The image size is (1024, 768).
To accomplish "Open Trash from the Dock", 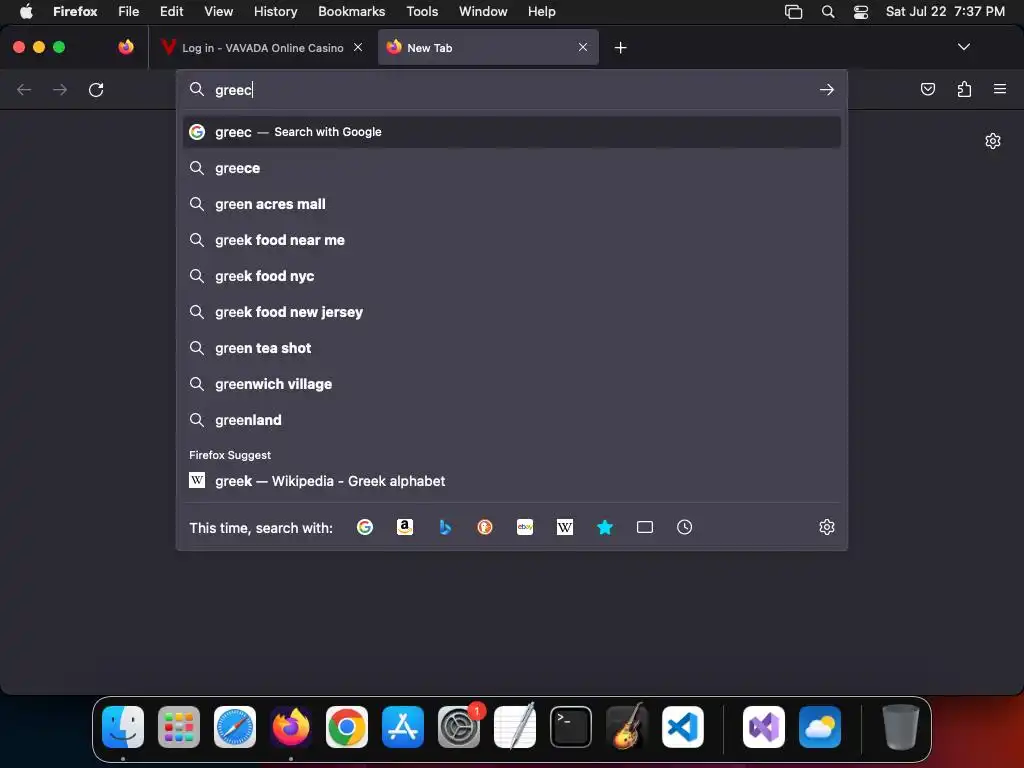I will pos(901,726).
